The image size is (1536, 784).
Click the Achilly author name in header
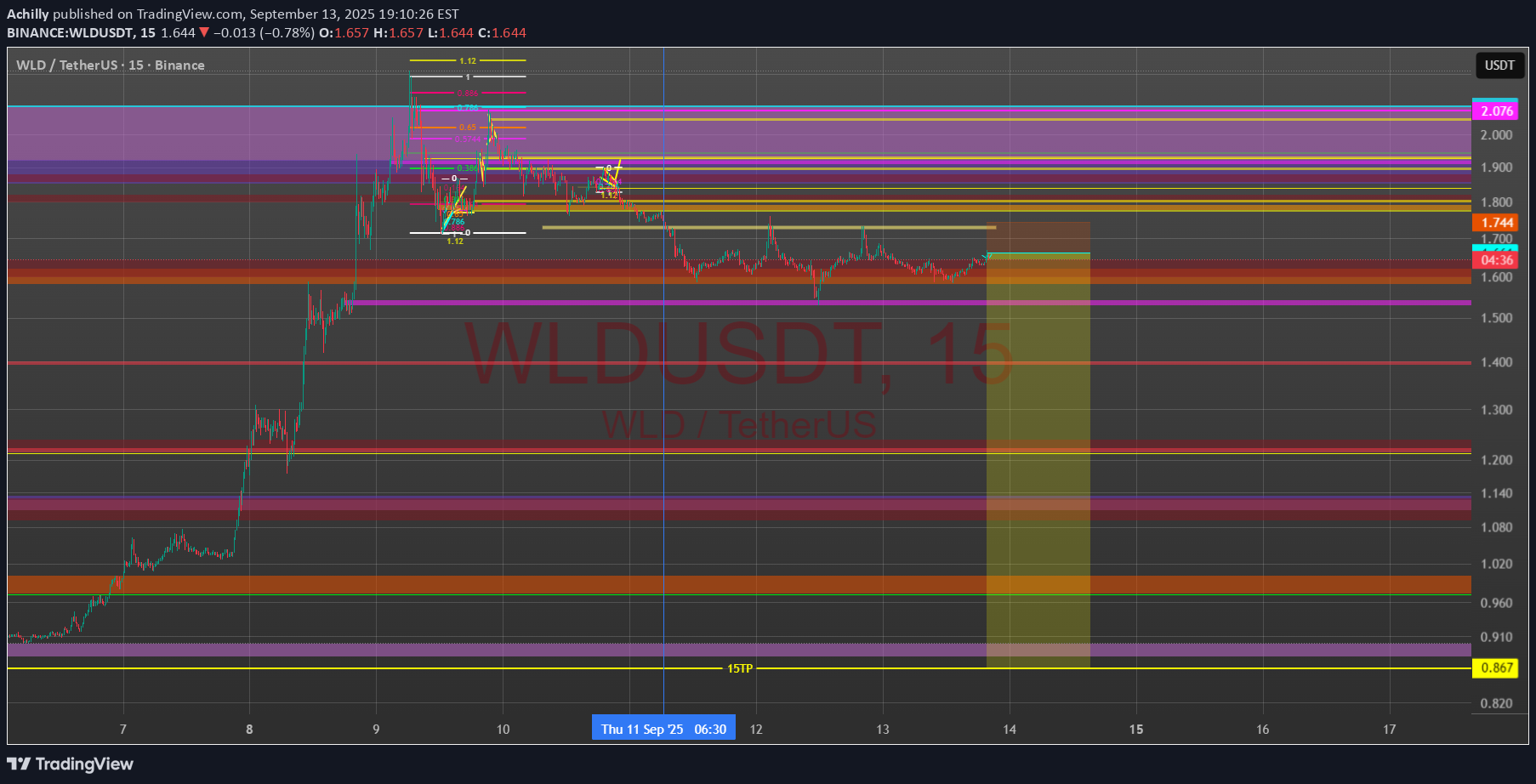click(x=28, y=14)
